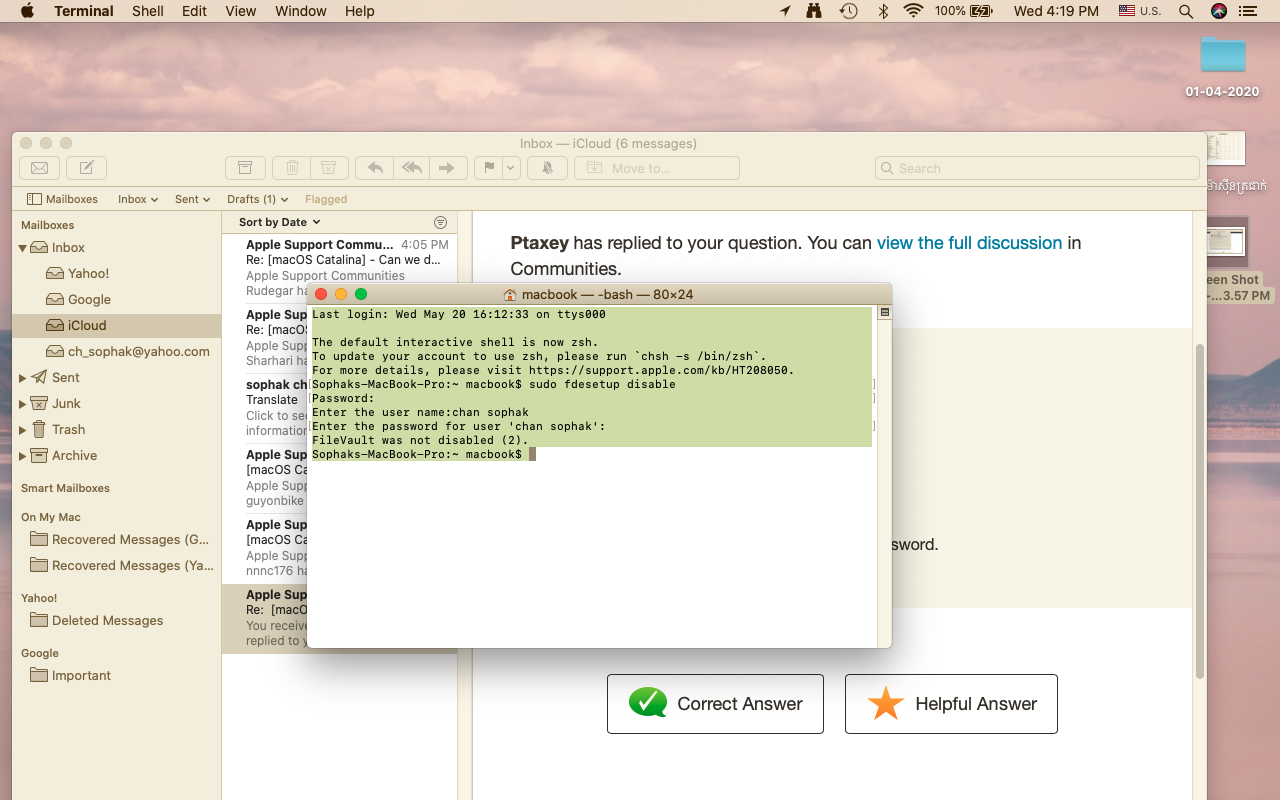
Task: Open the Sent dropdown in favorites bar
Action: click(x=192, y=199)
